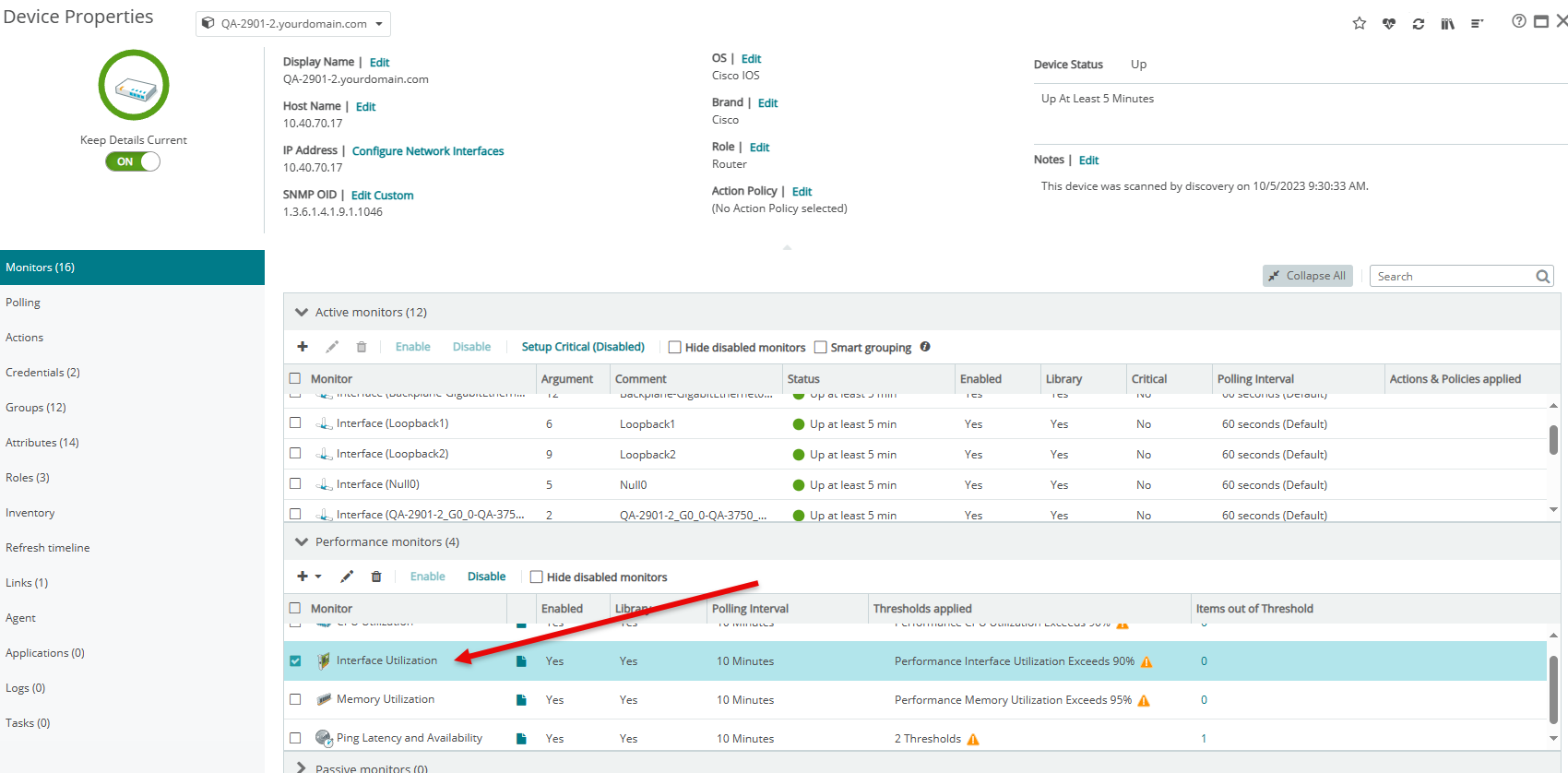Check Hide disabled monitors under Performance monitors
Image resolution: width=1568 pixels, height=773 pixels.
(537, 577)
